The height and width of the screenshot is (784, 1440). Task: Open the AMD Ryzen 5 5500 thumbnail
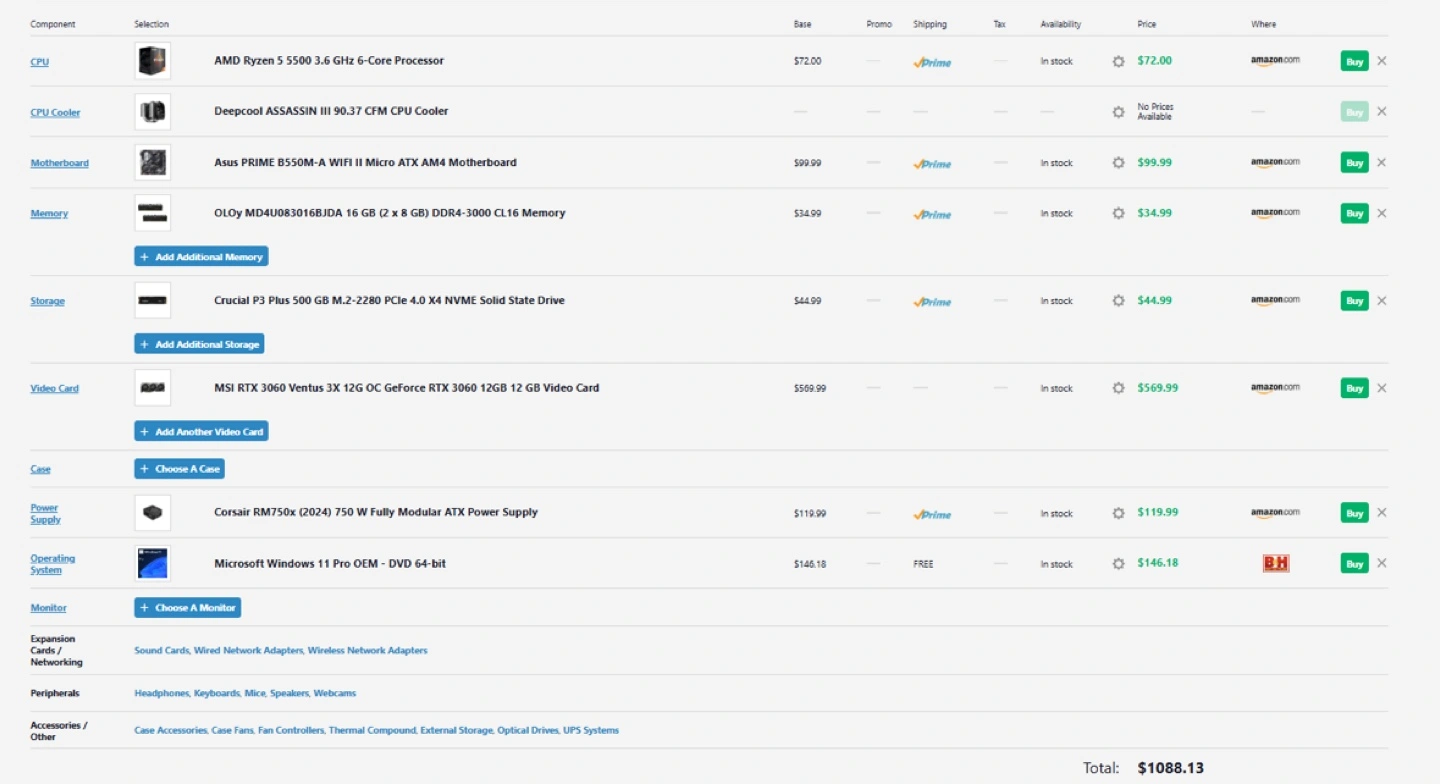(x=153, y=61)
